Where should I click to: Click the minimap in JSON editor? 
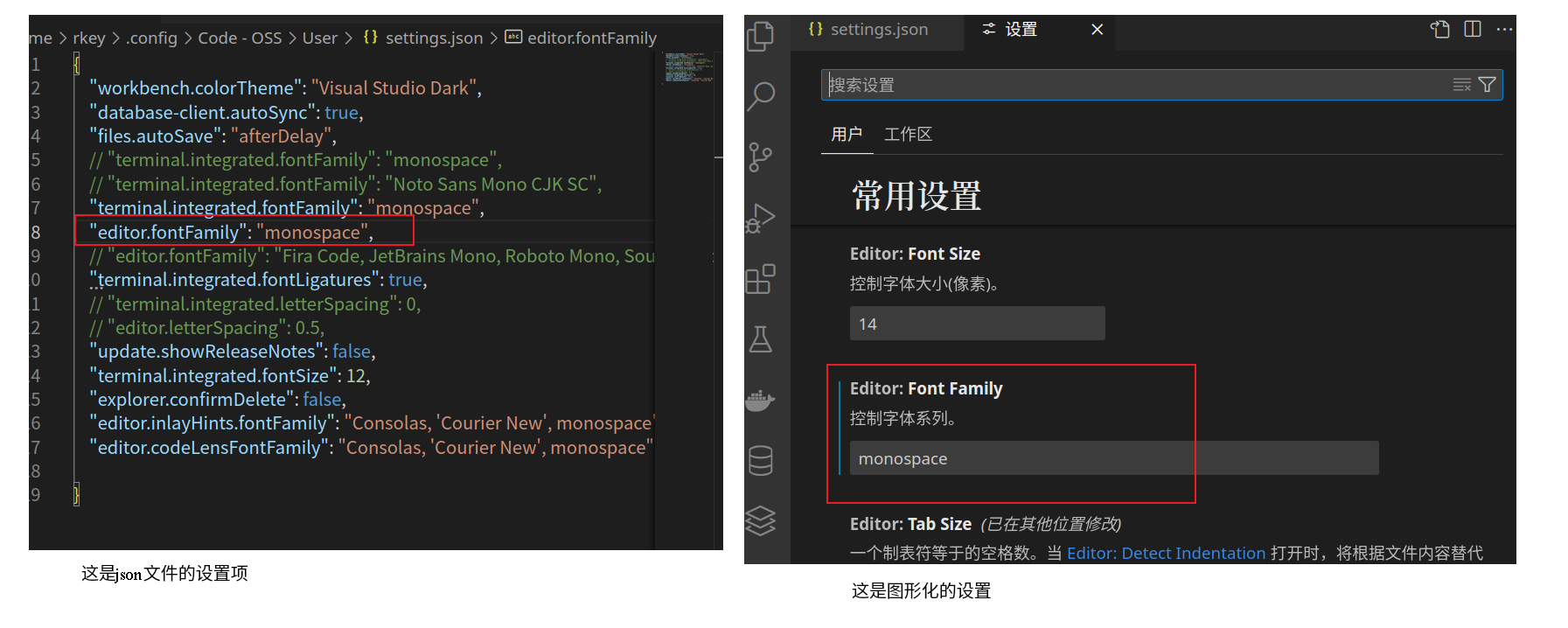point(688,68)
